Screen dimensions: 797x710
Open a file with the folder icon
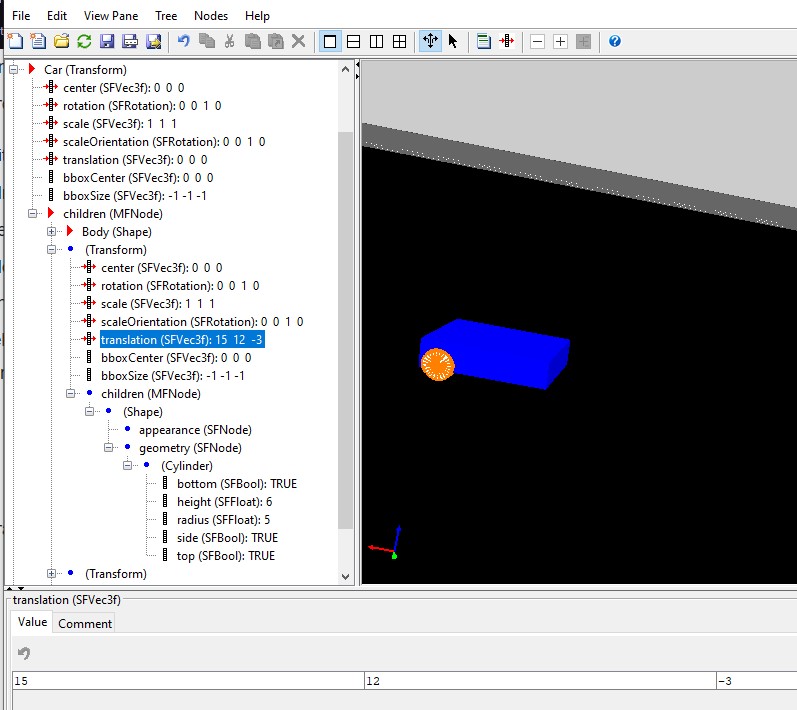(x=61, y=41)
